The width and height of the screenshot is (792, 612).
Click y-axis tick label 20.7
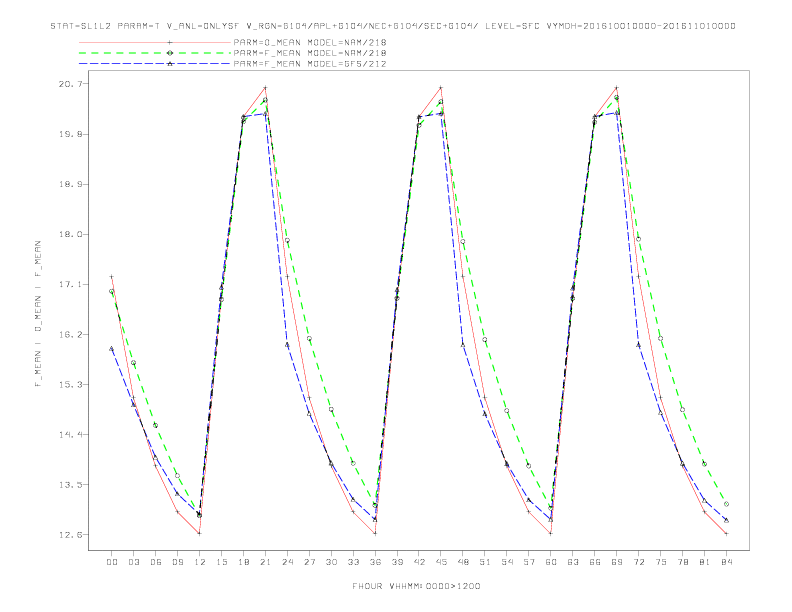[71, 84]
